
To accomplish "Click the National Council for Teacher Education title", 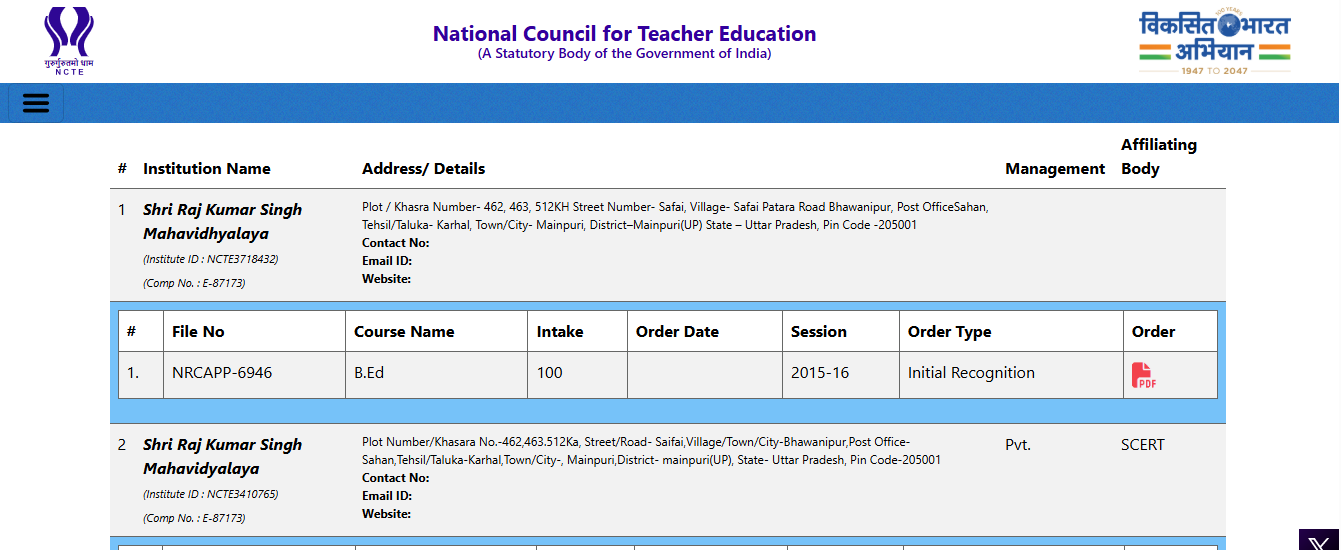I will (x=624, y=34).
